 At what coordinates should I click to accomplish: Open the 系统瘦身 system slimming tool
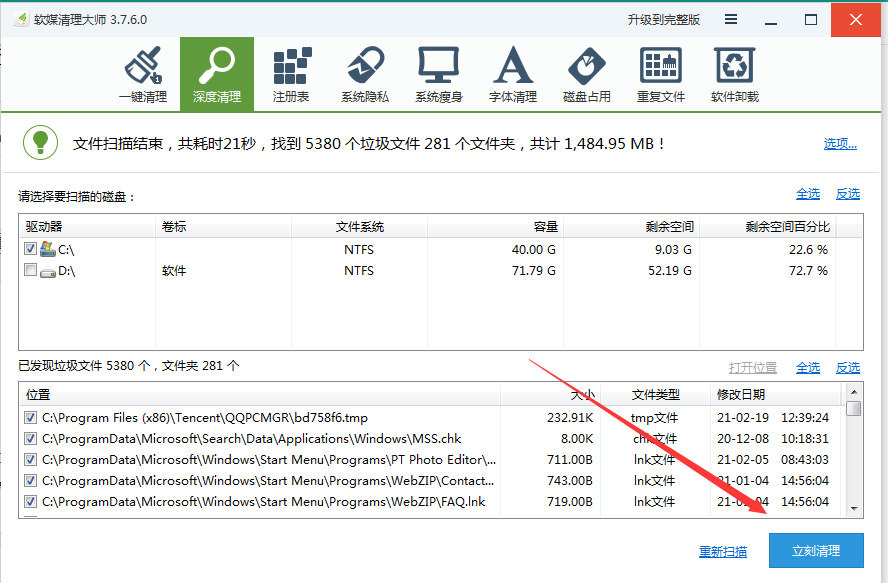coord(439,74)
